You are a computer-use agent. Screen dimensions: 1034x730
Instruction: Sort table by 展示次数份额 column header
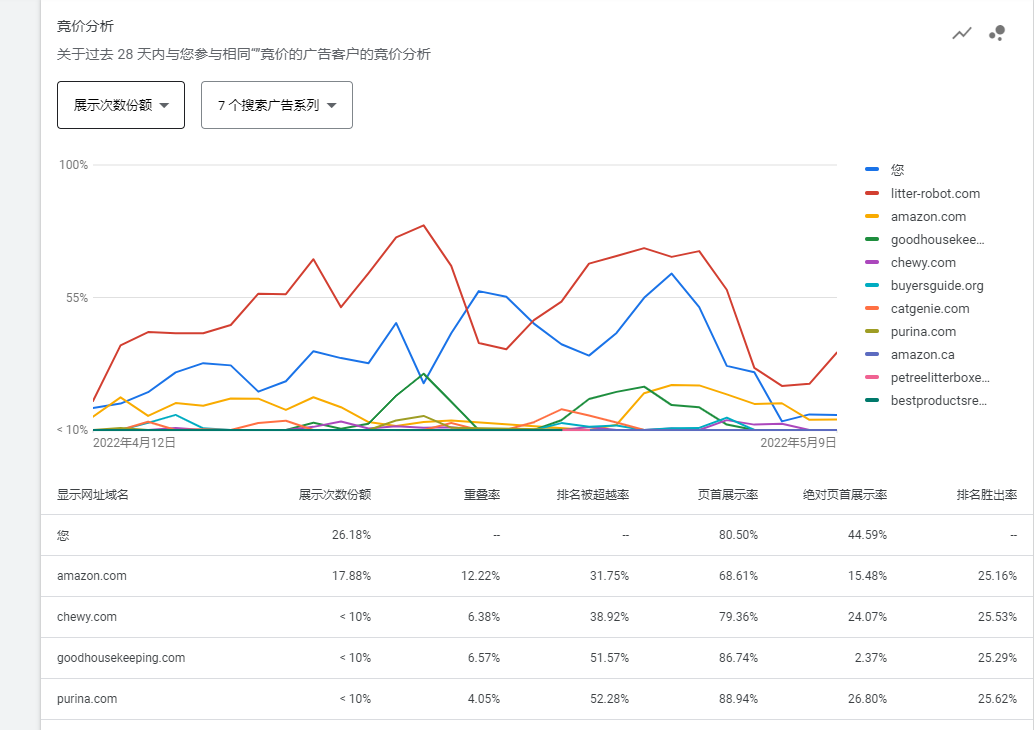[x=335, y=494]
